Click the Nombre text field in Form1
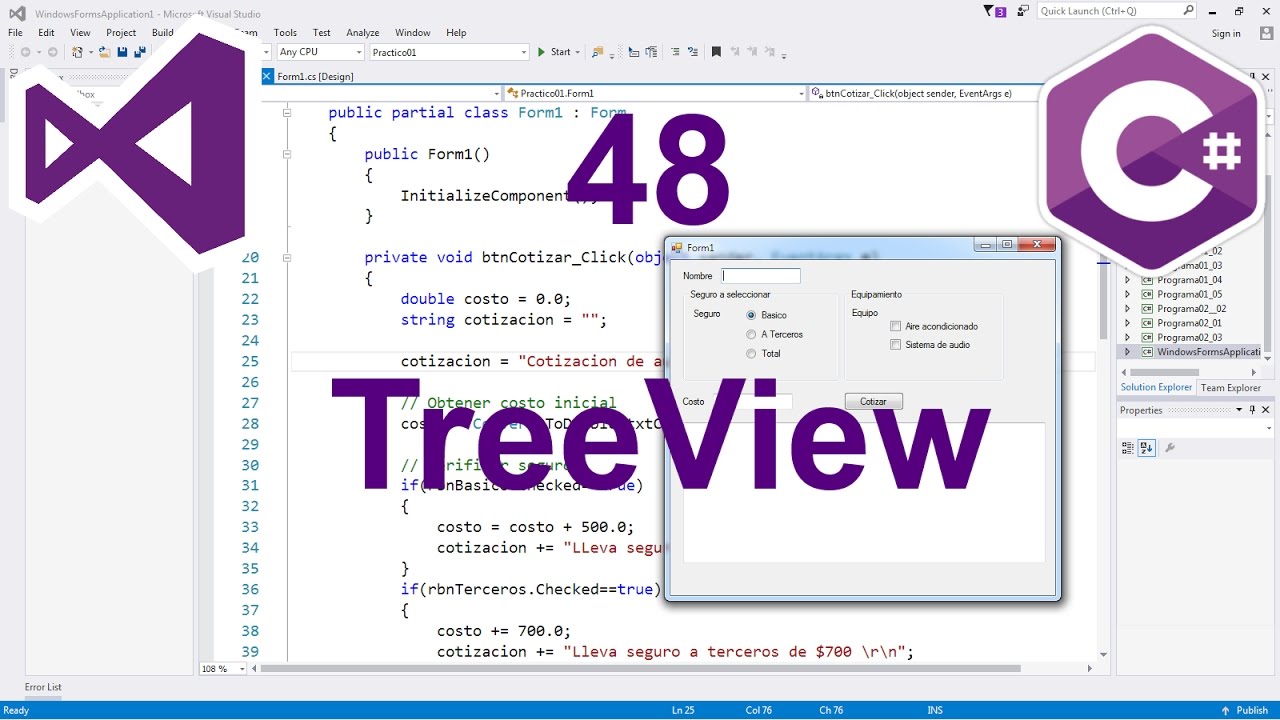Screen dimensions: 1280x720 click(761, 276)
